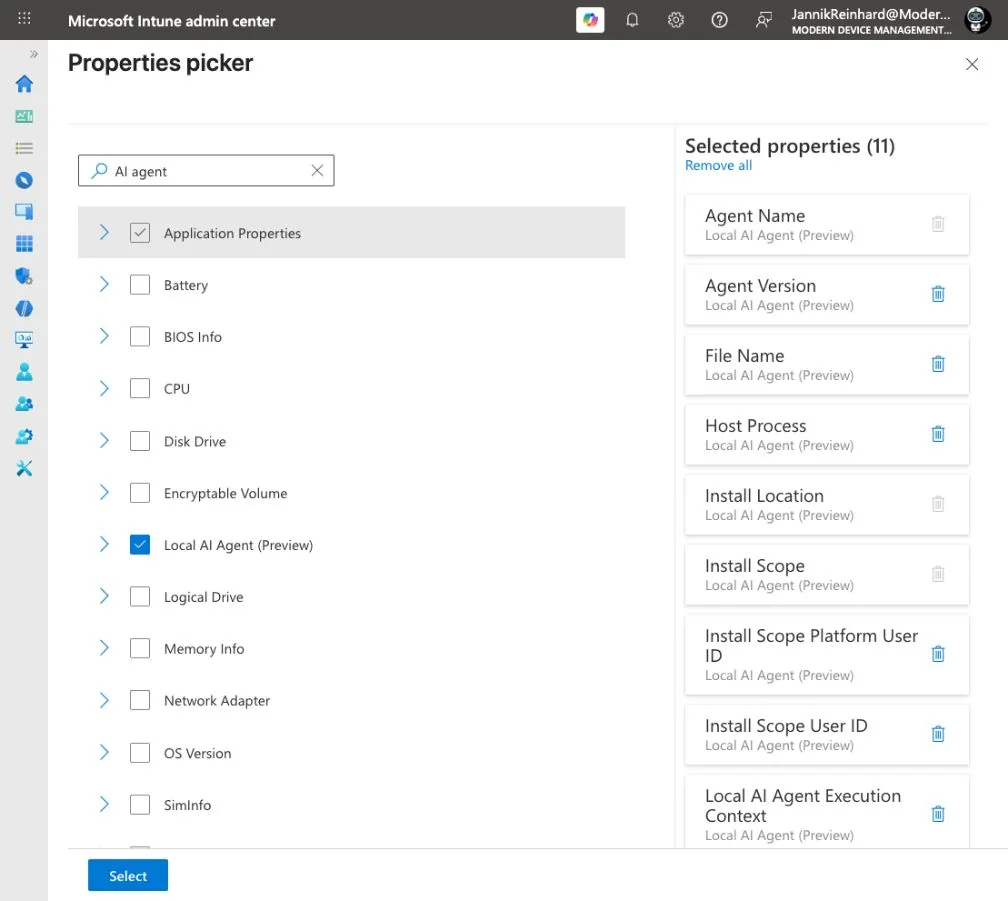The image size is (1008, 901).
Task: Select the Install Scope property card
Action: pos(827,575)
